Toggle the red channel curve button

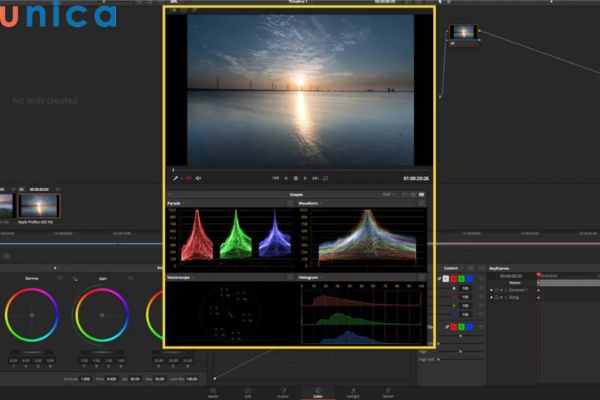pyautogui.click(x=455, y=279)
